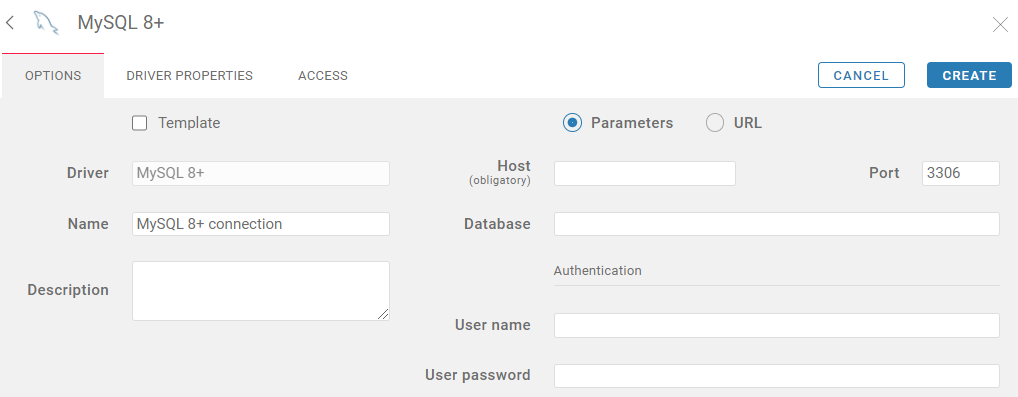Click the User password label

tap(478, 375)
